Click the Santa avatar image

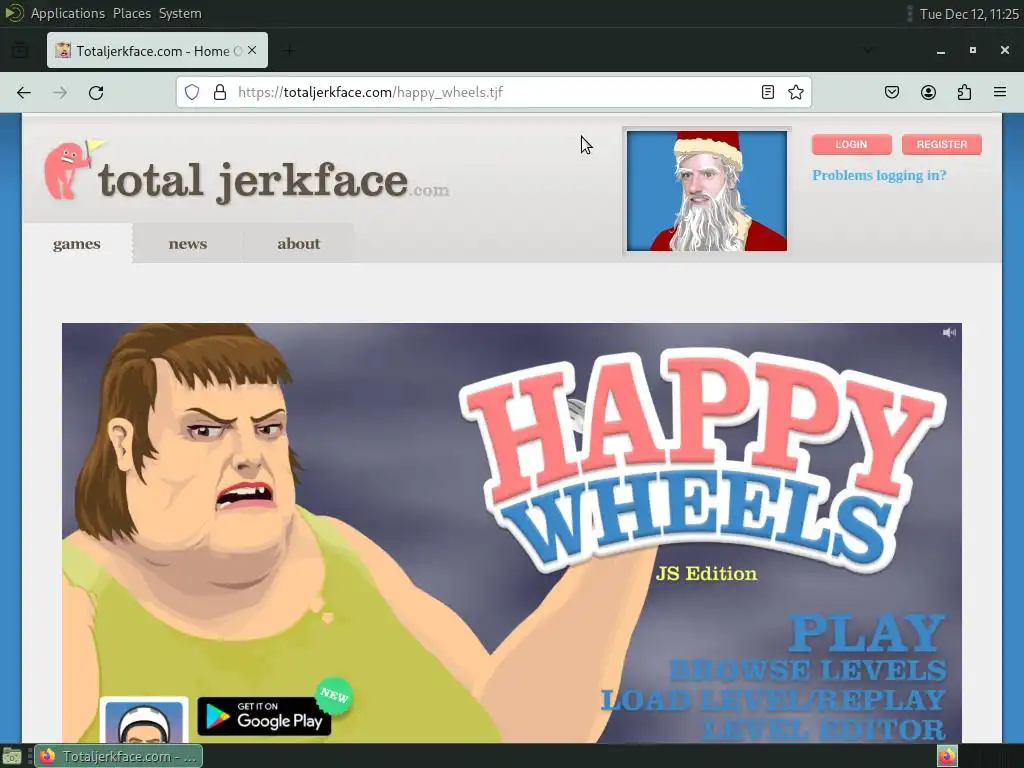(707, 191)
